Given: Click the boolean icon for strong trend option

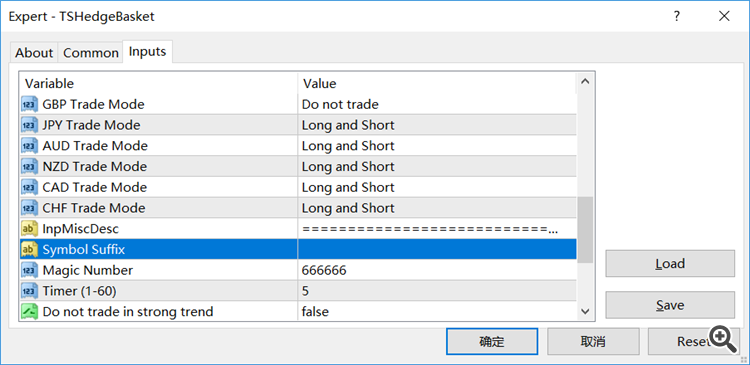Looking at the screenshot, I should click(x=30, y=311).
